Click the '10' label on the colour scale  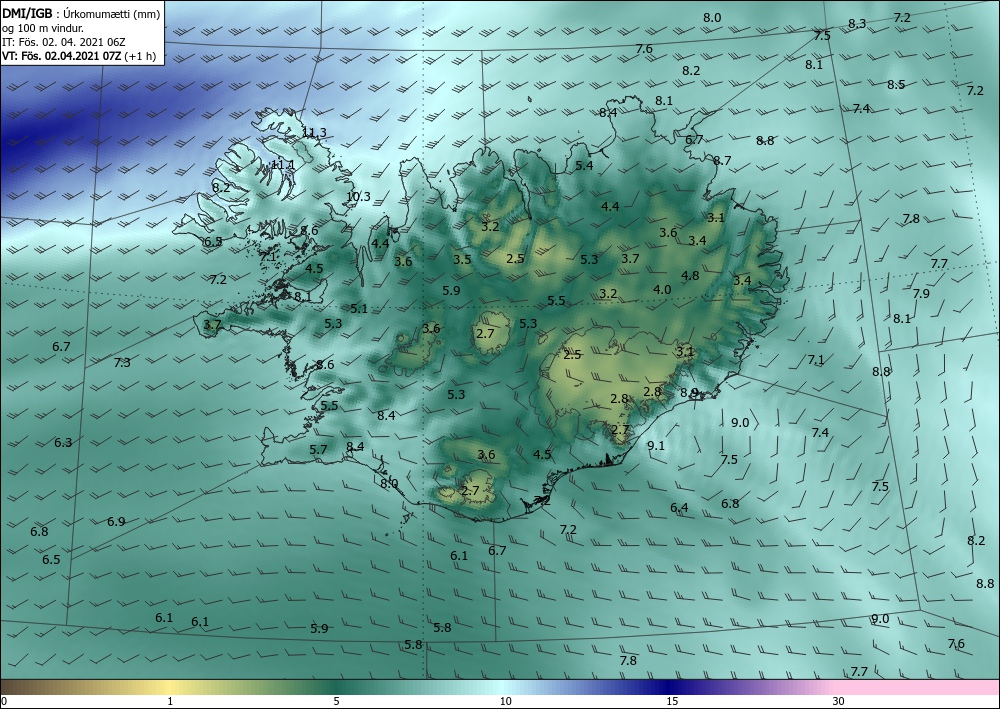[x=505, y=701]
